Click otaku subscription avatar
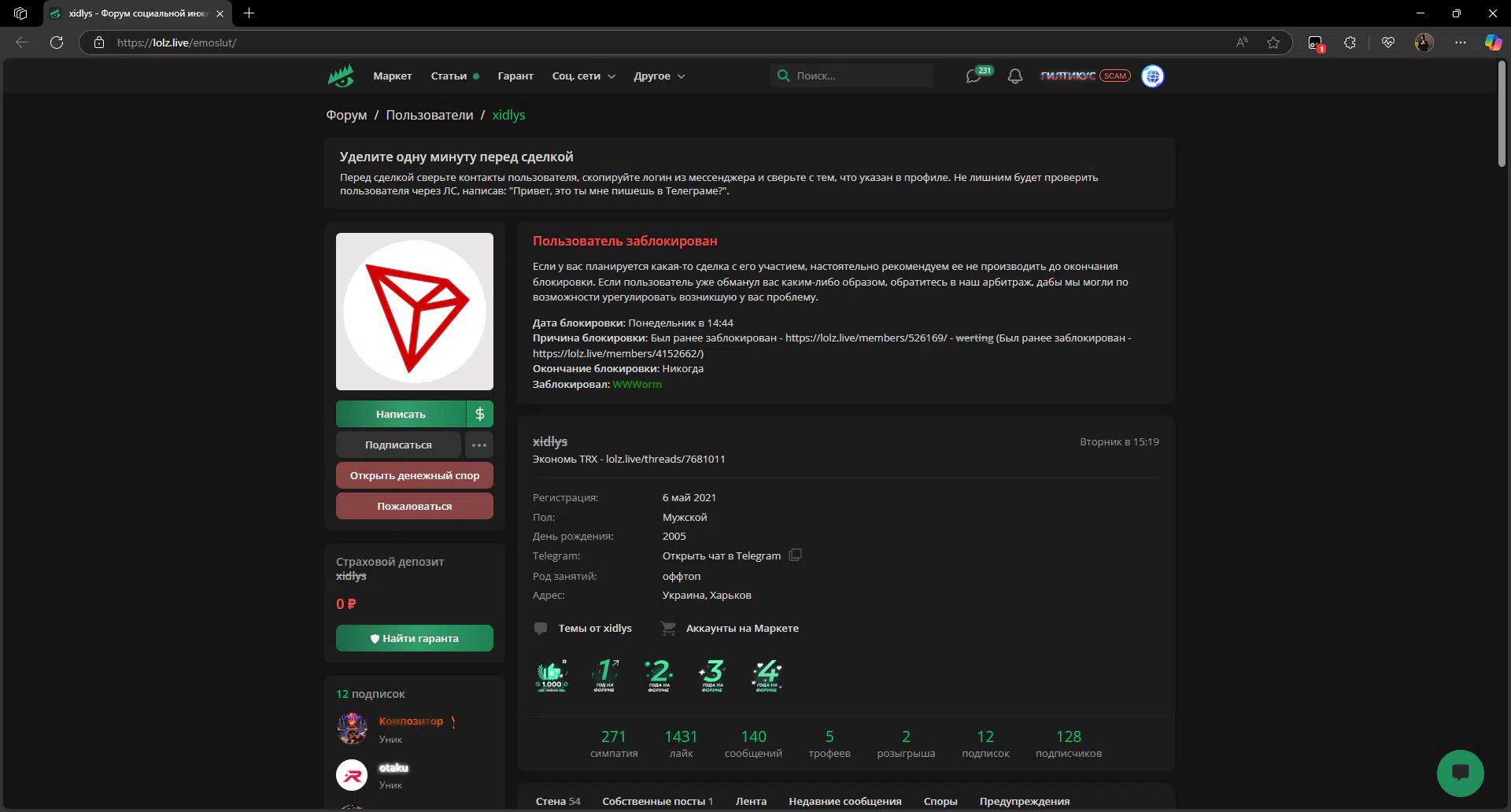 point(352,775)
